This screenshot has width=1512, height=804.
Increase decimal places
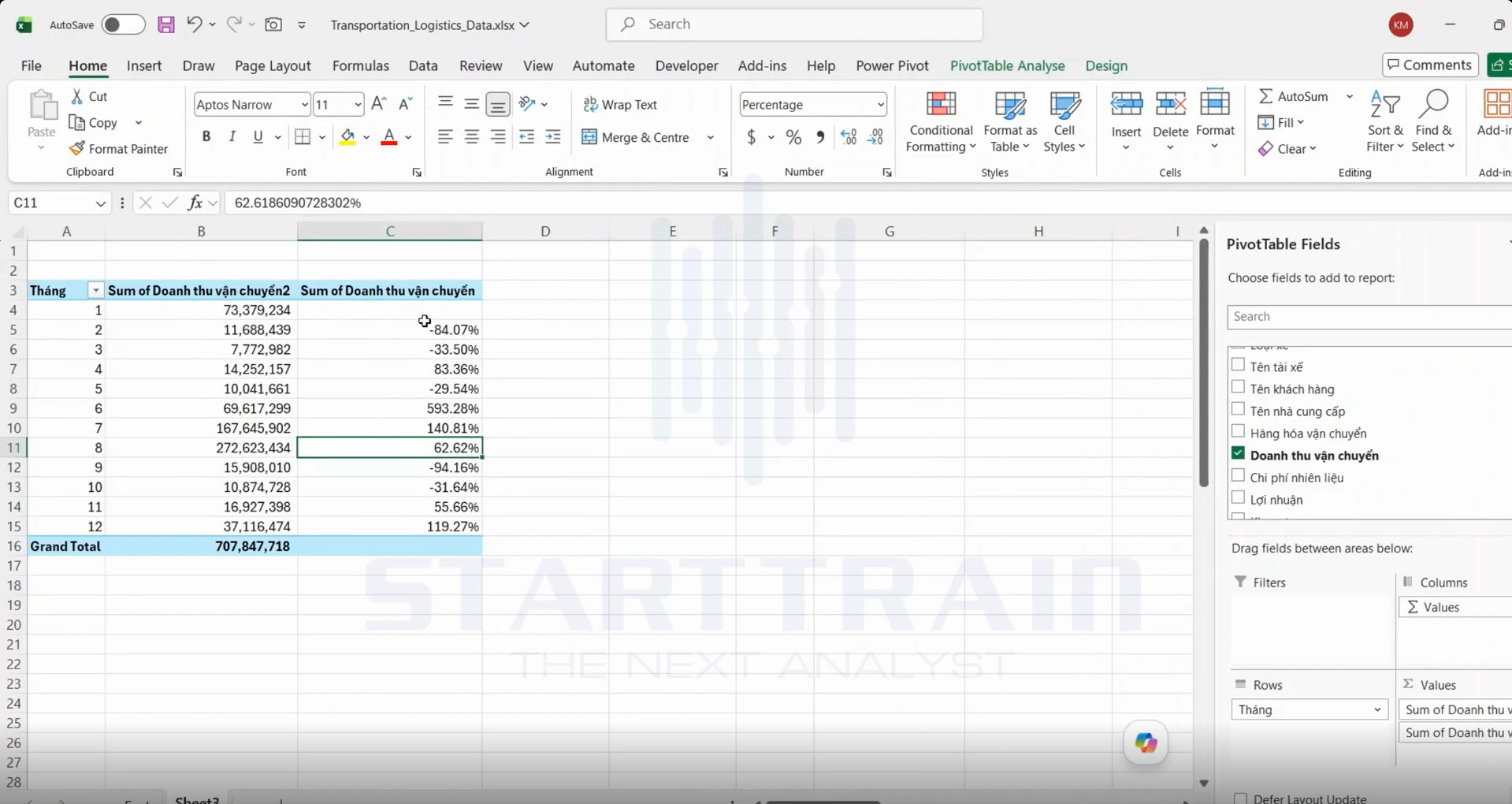pos(849,138)
